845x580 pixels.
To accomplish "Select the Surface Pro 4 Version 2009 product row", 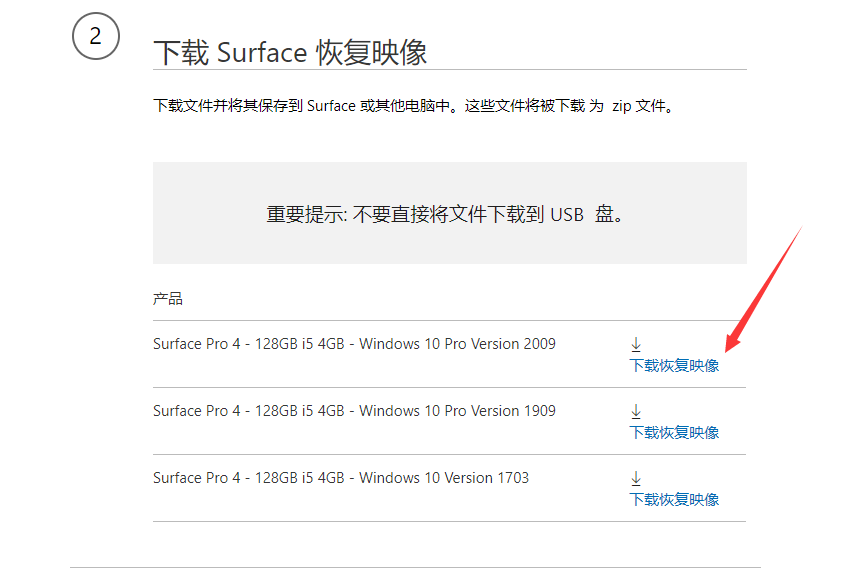I will [x=354, y=343].
